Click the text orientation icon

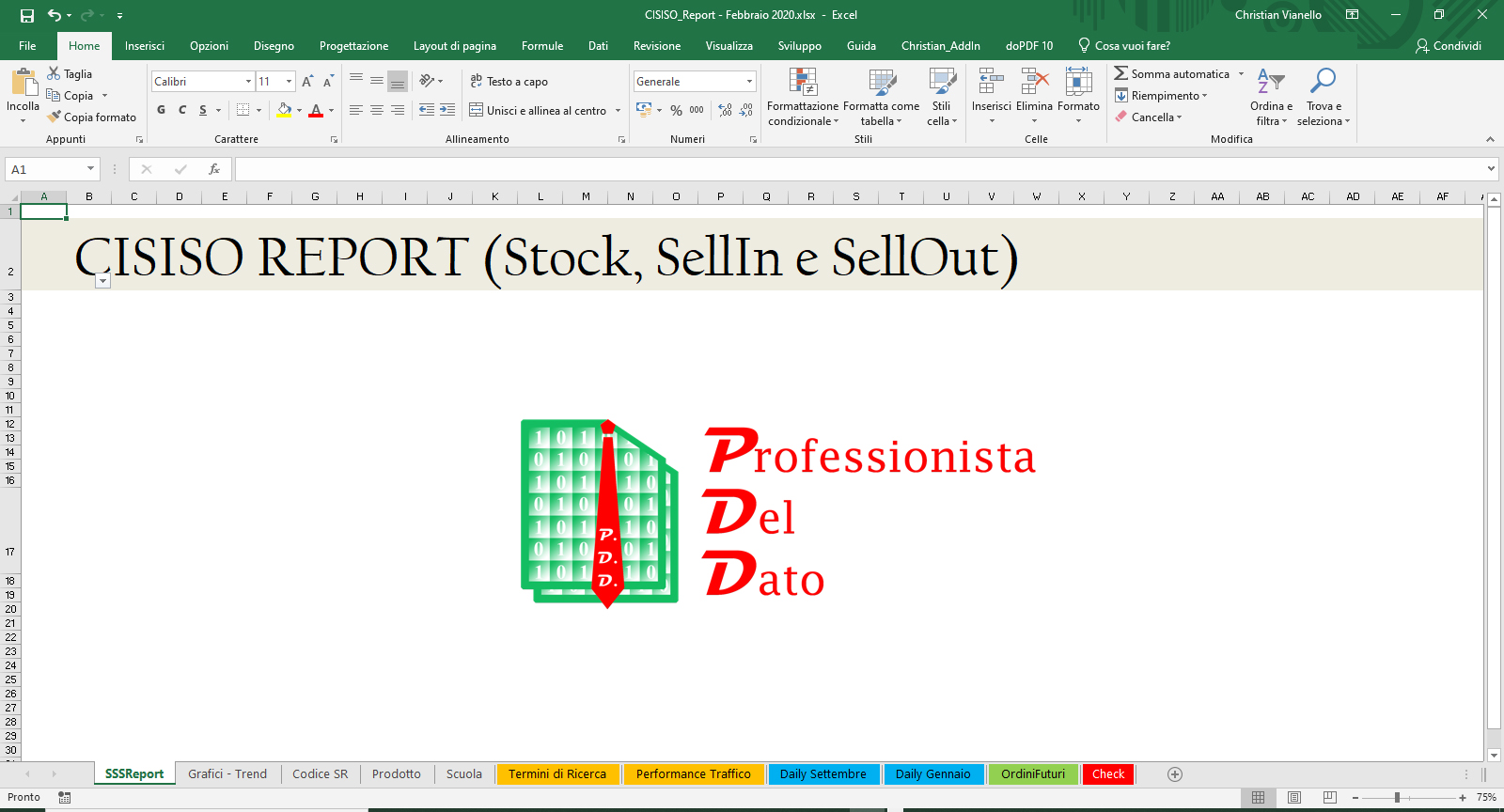[427, 81]
